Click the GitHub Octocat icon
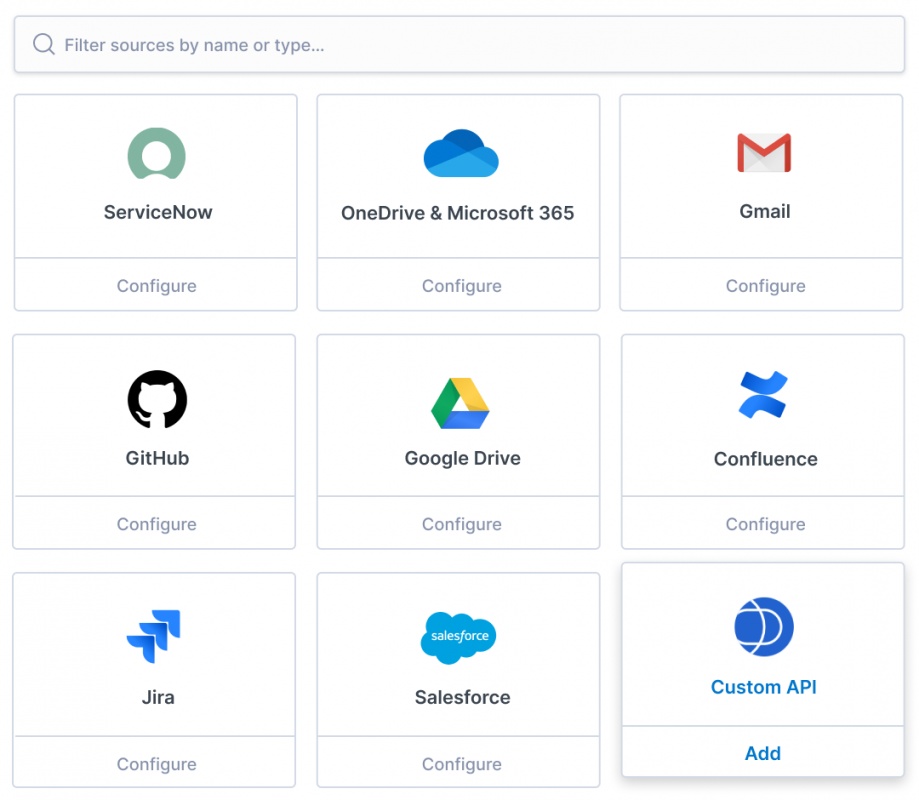 [x=157, y=399]
